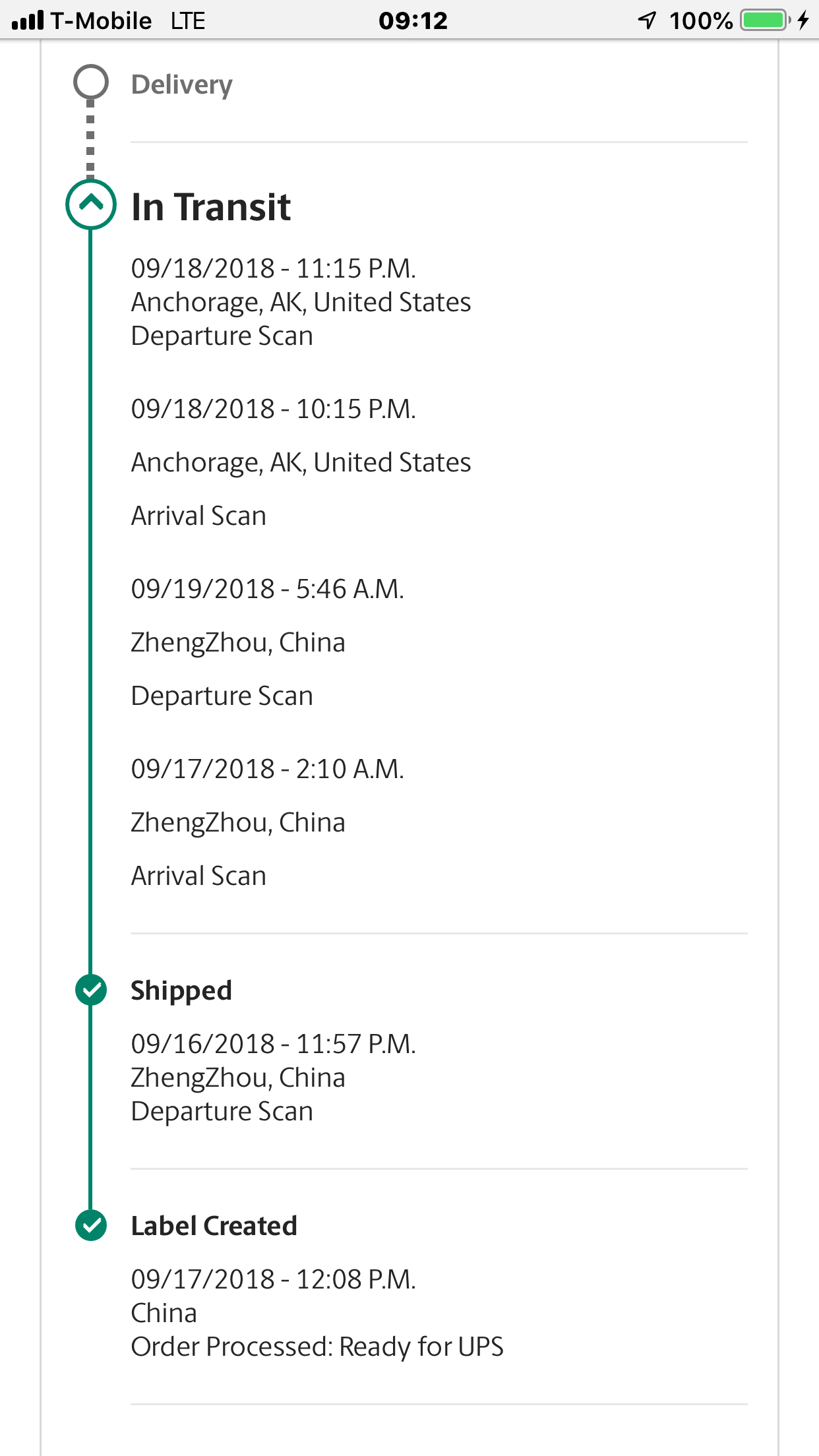Select the Shipped step heading
The width and height of the screenshot is (819, 1456).
pos(181,990)
